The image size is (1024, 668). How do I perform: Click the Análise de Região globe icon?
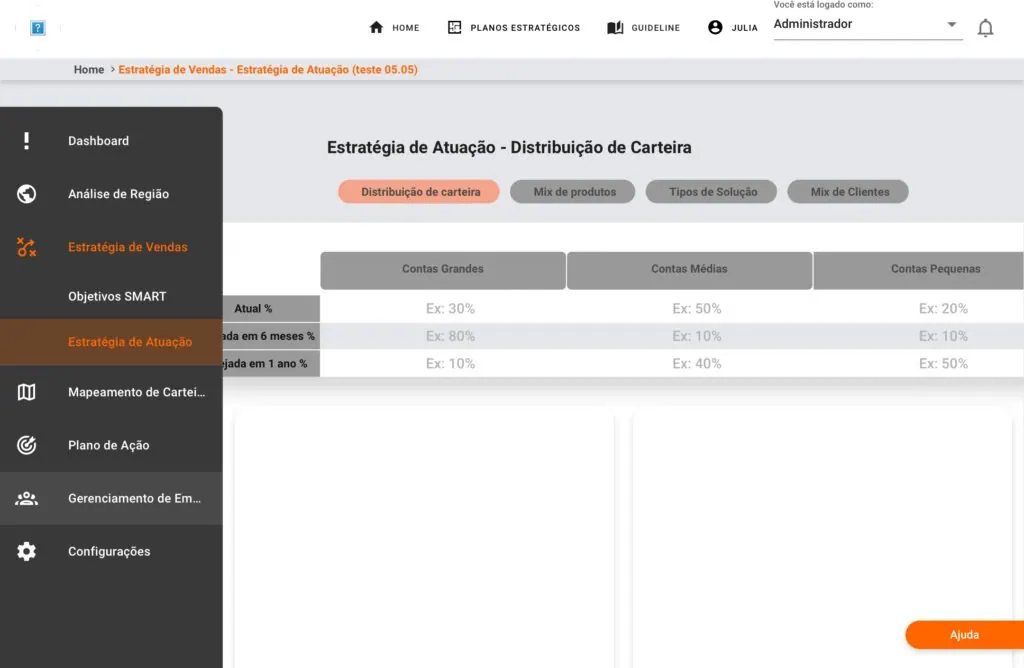coord(26,194)
